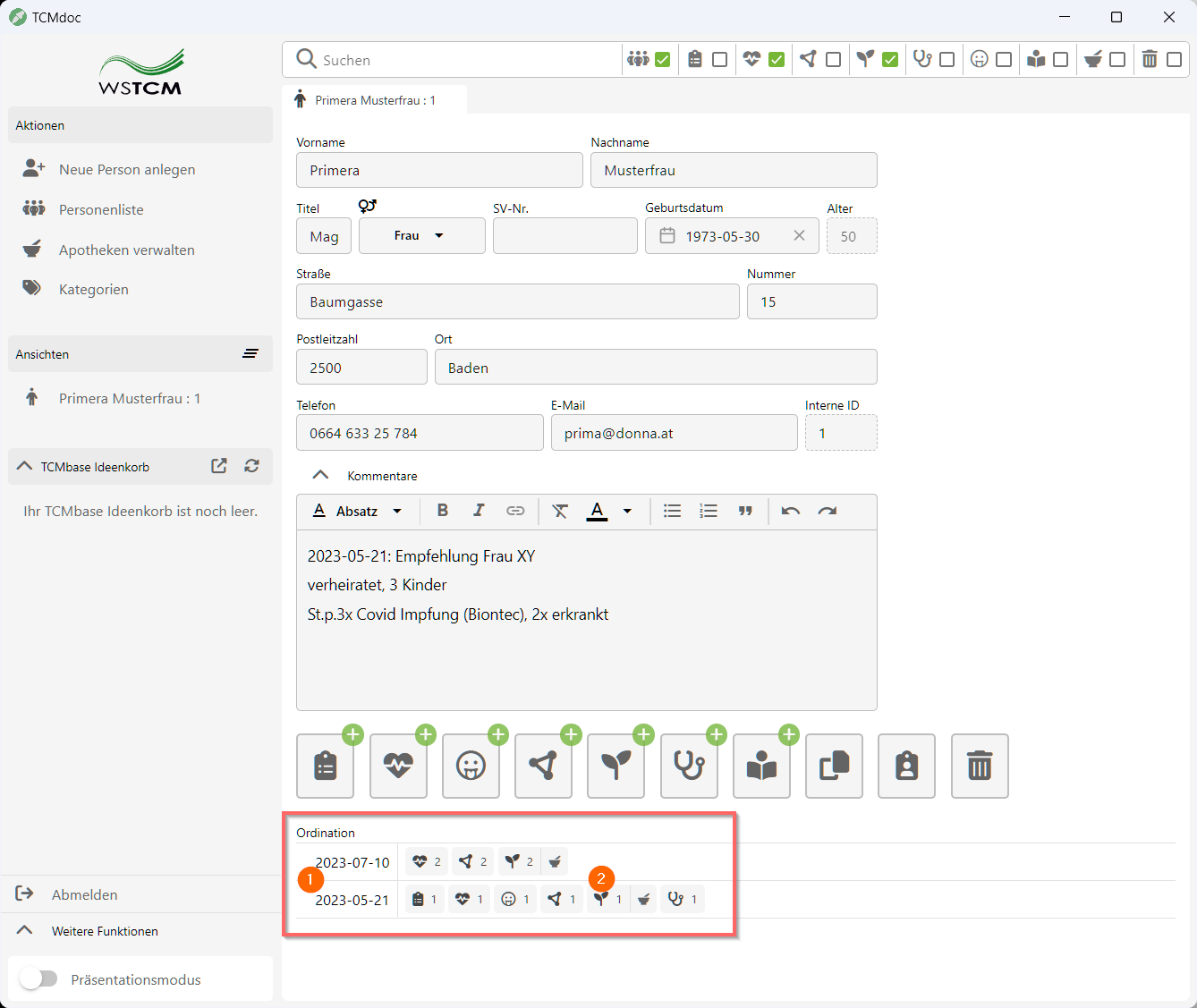Open the Absatz paragraph style dropdown
The height and width of the screenshot is (1008, 1197).
358,512
